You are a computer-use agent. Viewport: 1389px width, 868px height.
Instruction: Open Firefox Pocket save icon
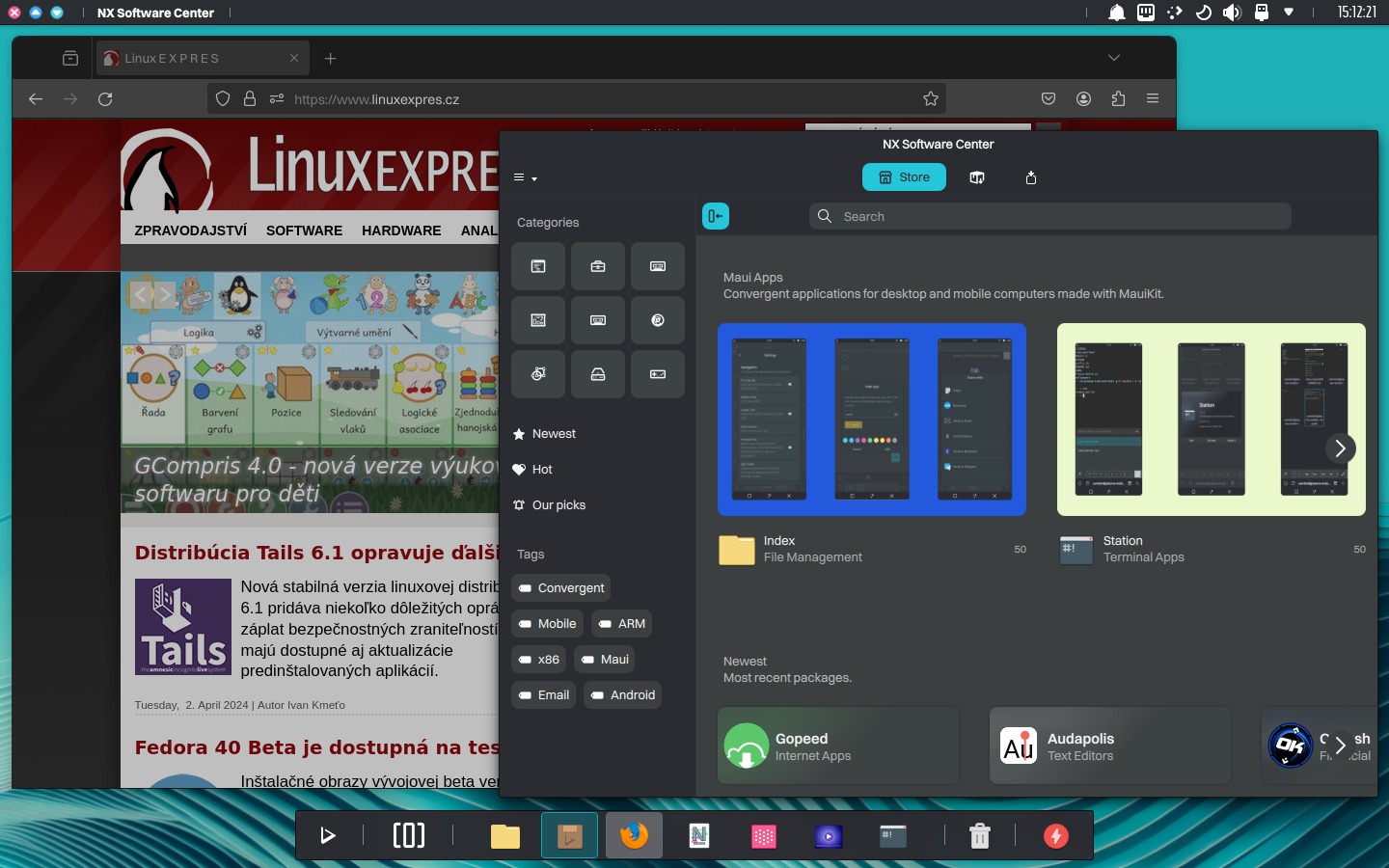(1049, 98)
